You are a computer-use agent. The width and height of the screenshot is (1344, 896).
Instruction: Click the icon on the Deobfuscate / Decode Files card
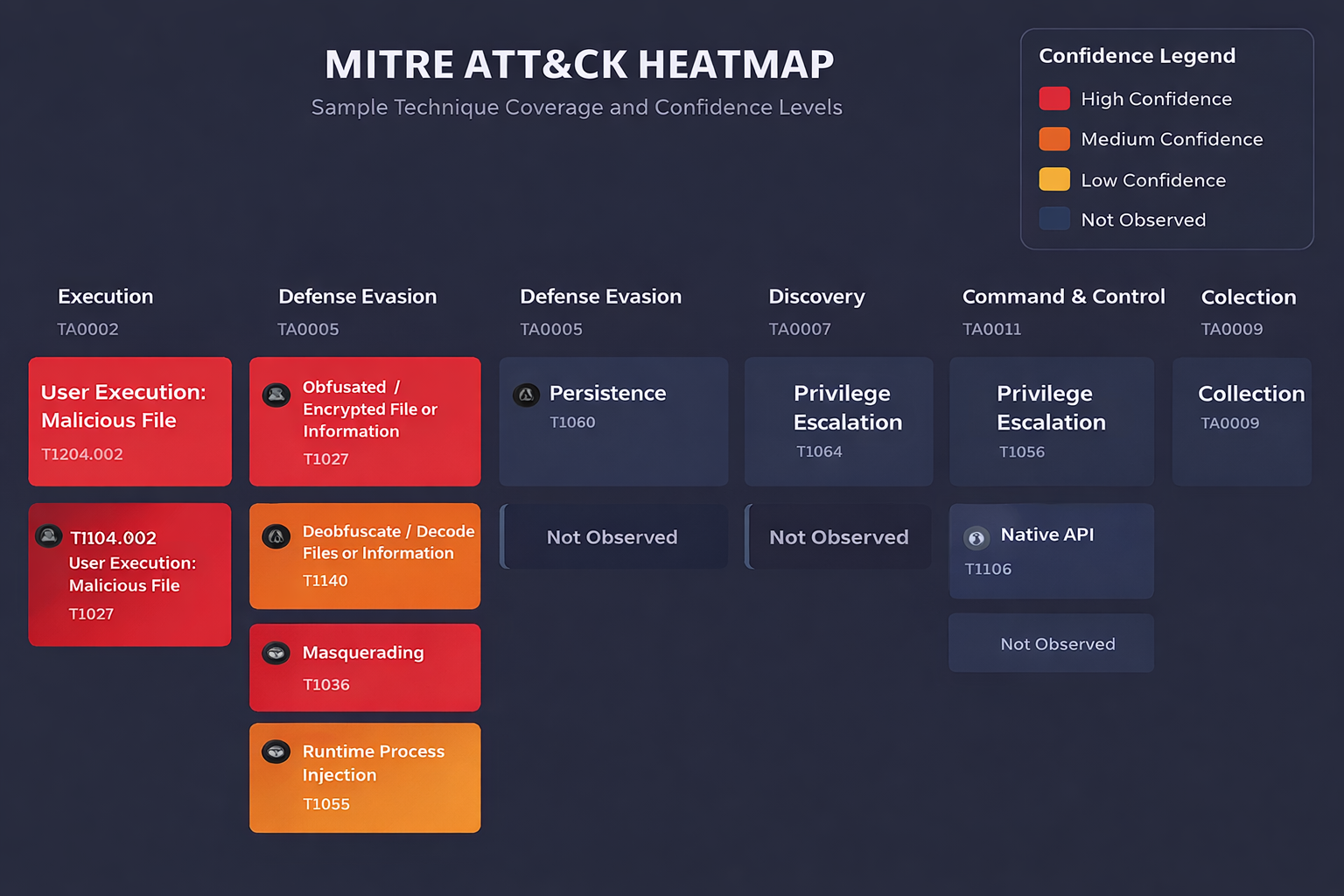pos(276,536)
